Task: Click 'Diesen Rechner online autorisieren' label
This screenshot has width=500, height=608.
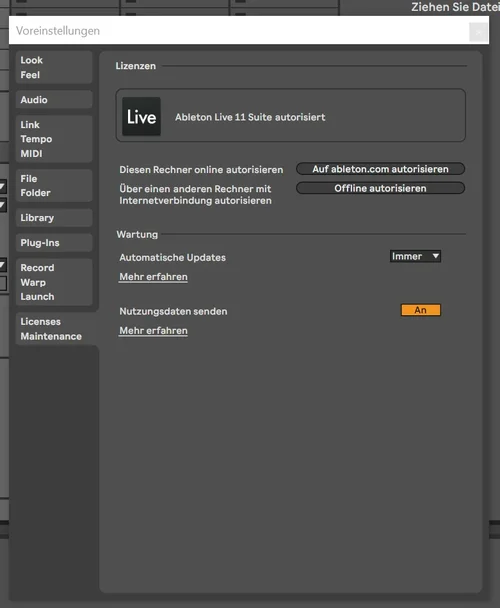Action: 201,170
